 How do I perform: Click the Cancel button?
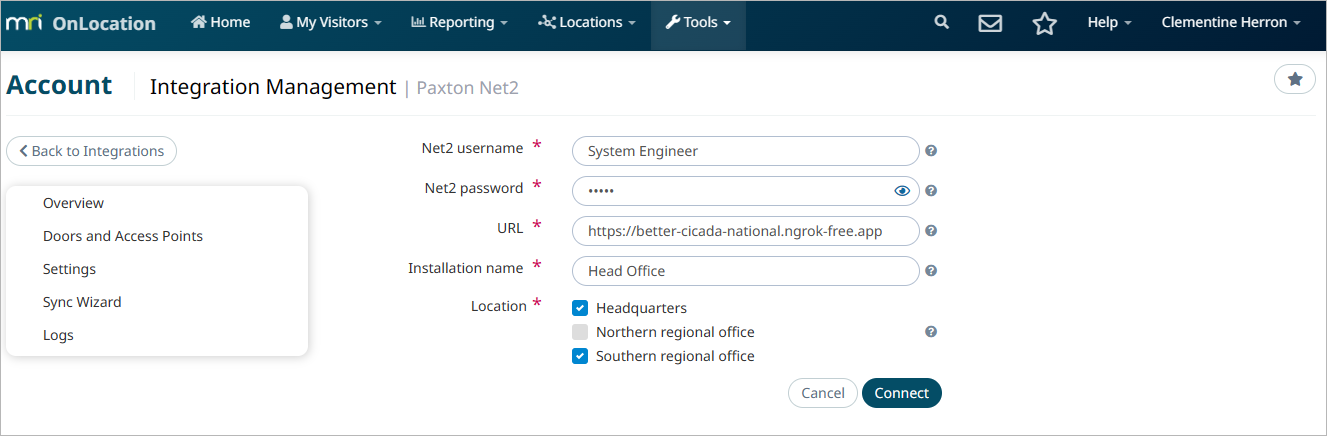(823, 393)
